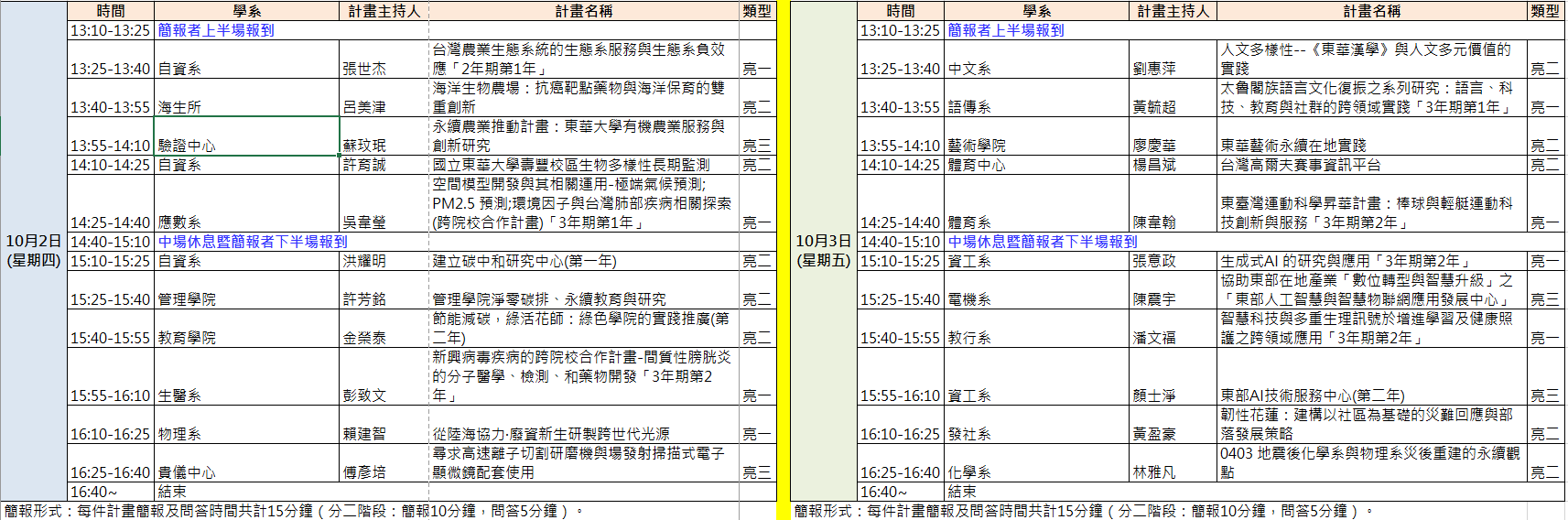Select the highlighted 驗證中心 cell
The width and height of the screenshot is (1568, 520).
(246, 136)
